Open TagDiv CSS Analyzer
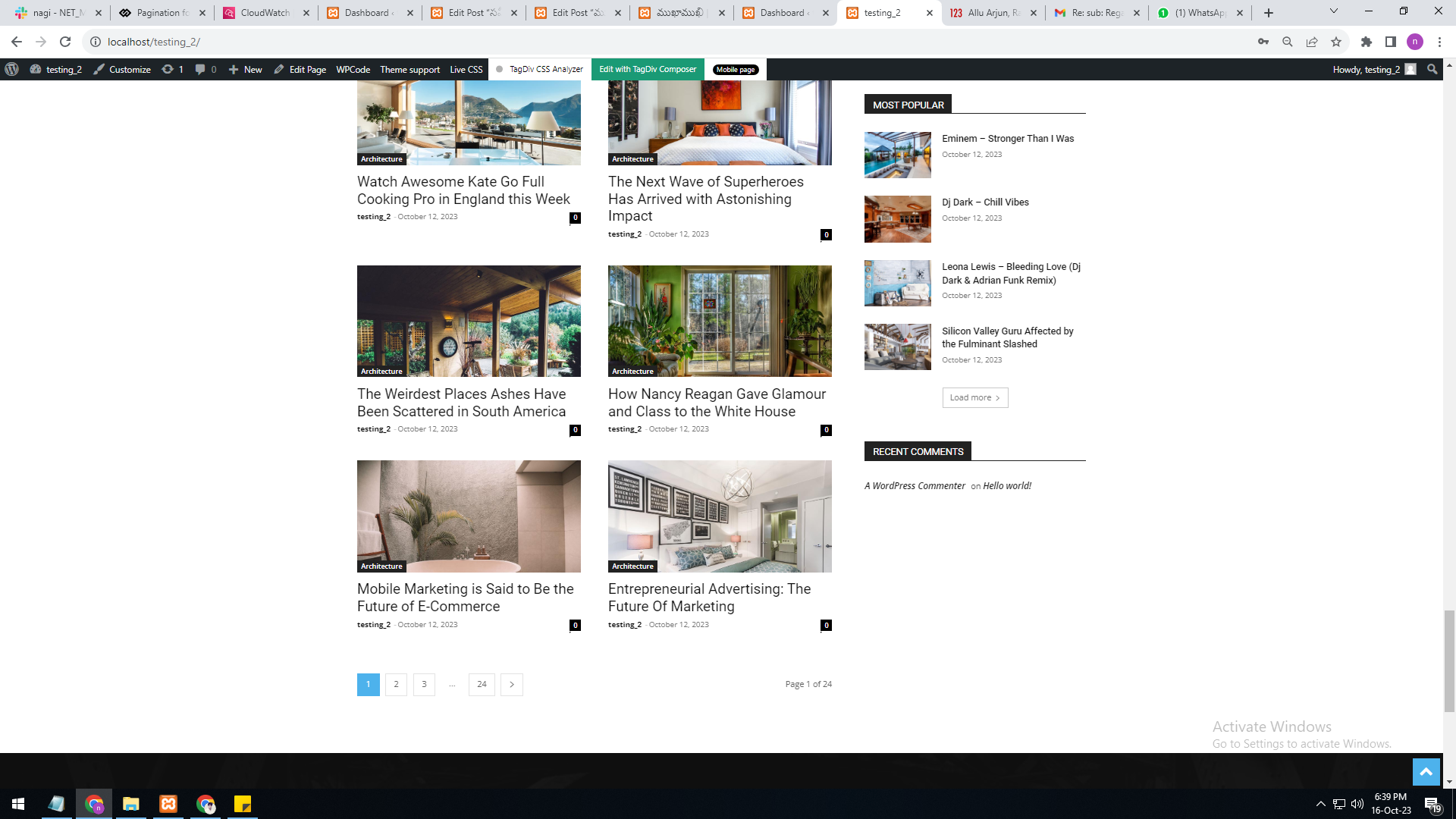The height and width of the screenshot is (819, 1456). point(540,69)
